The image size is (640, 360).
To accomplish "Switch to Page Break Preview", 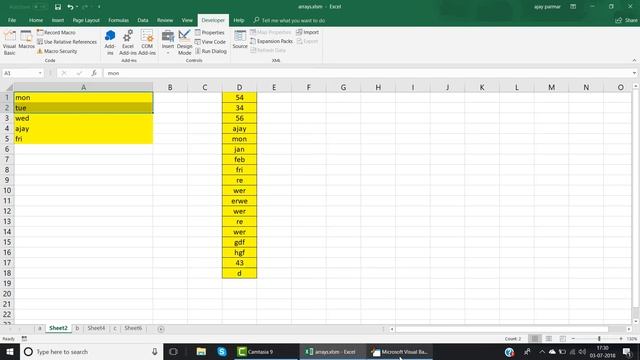I will (x=563, y=339).
